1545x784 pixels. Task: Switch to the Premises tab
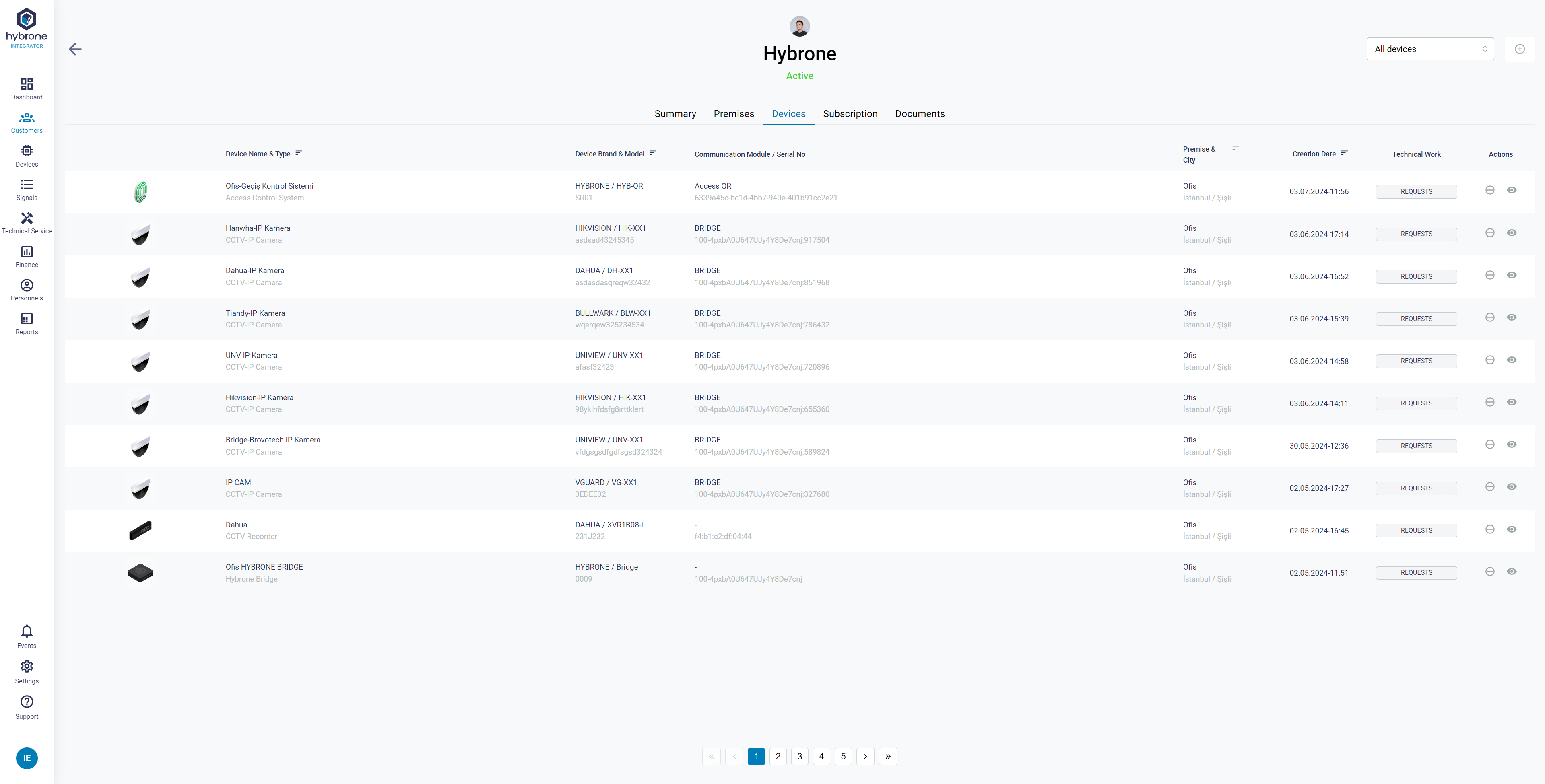click(x=734, y=114)
